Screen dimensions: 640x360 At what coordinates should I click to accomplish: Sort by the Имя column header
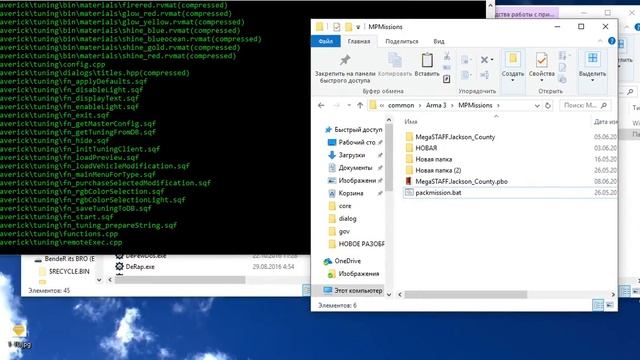pos(411,122)
